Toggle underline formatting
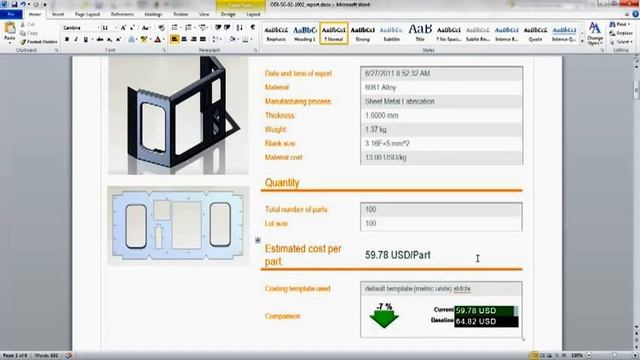The width and height of the screenshot is (640, 360). coord(85,40)
